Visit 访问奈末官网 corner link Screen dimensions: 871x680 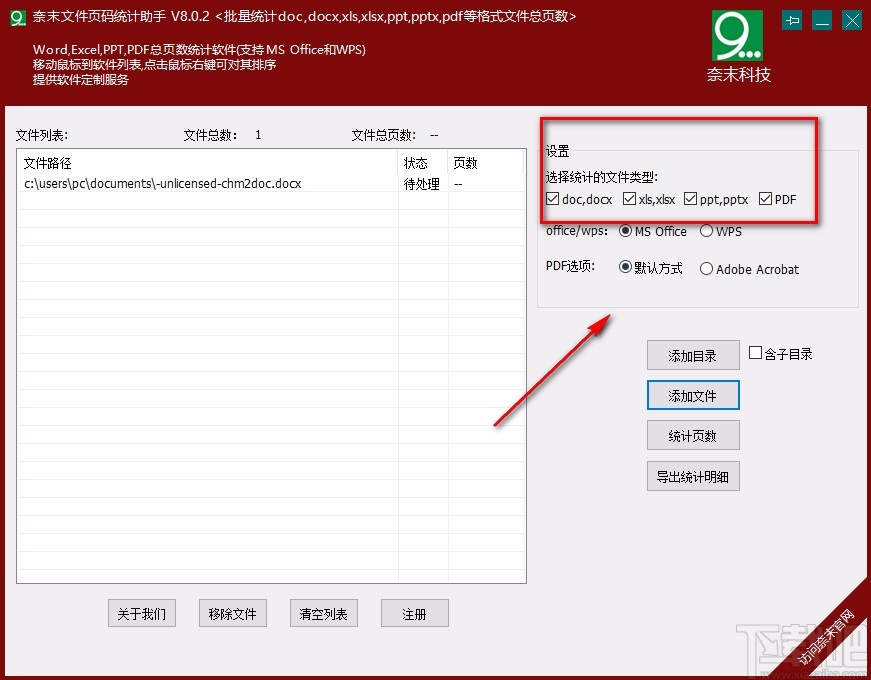click(x=827, y=637)
